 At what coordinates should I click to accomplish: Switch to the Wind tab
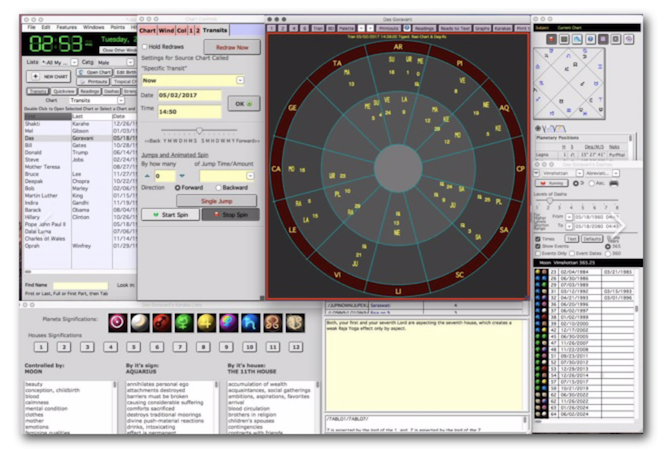[x=168, y=30]
